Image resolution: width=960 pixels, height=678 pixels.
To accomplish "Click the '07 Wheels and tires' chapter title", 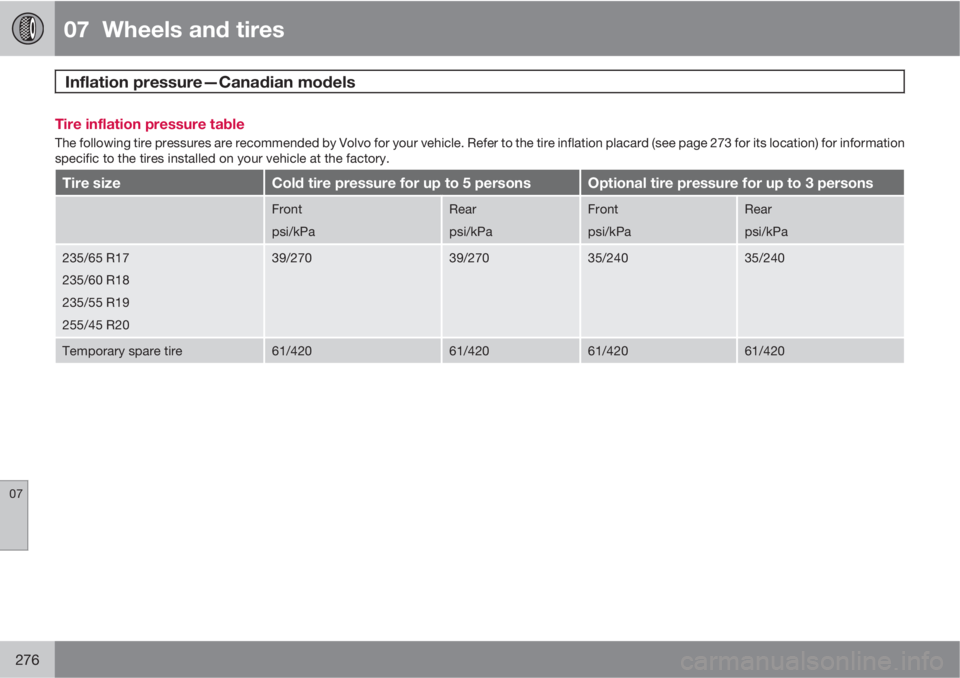I will tap(174, 29).
